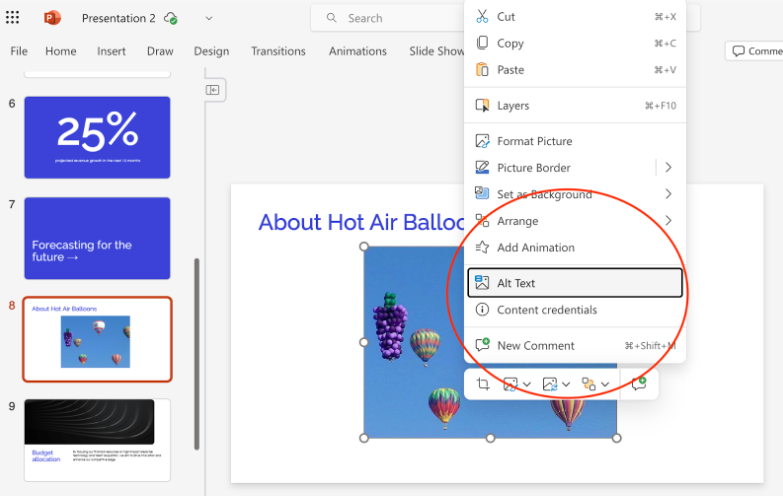The height and width of the screenshot is (496, 783).
Task: Click the thumbnail pane vertical scrollbar
Action: tap(197, 354)
